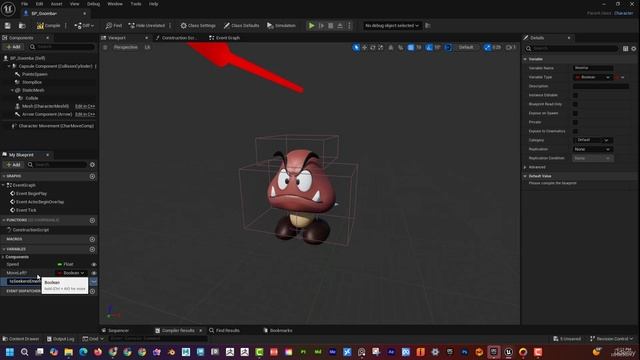
Task: Start Simulation from the toolbar
Action: coord(281,26)
